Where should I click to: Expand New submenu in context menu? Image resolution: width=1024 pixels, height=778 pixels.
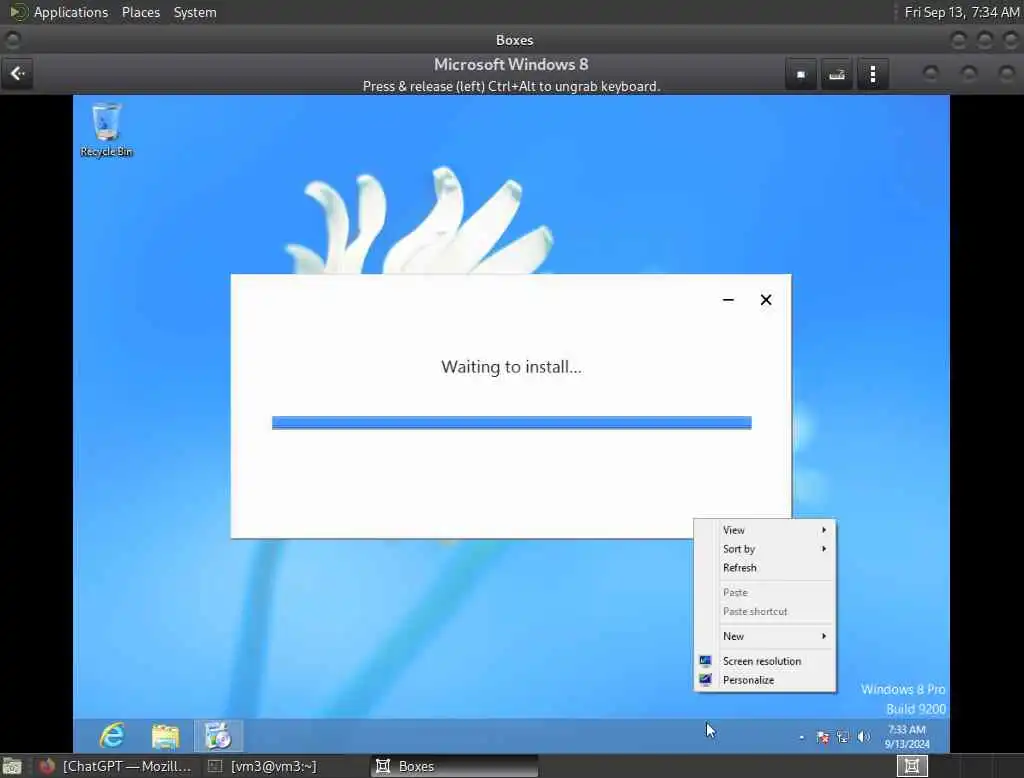765,636
